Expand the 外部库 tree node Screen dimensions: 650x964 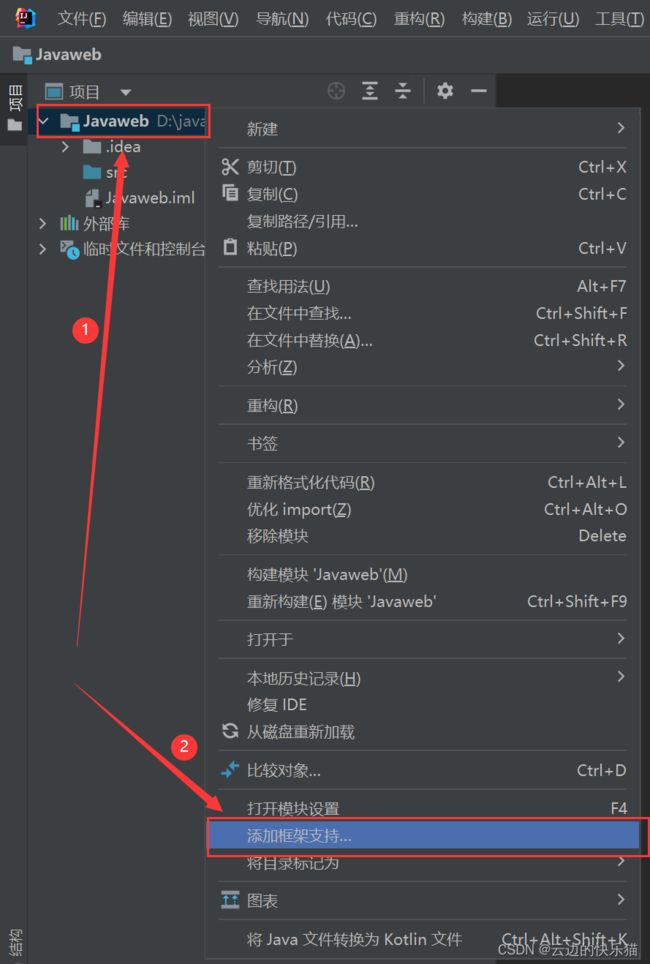(x=42, y=223)
